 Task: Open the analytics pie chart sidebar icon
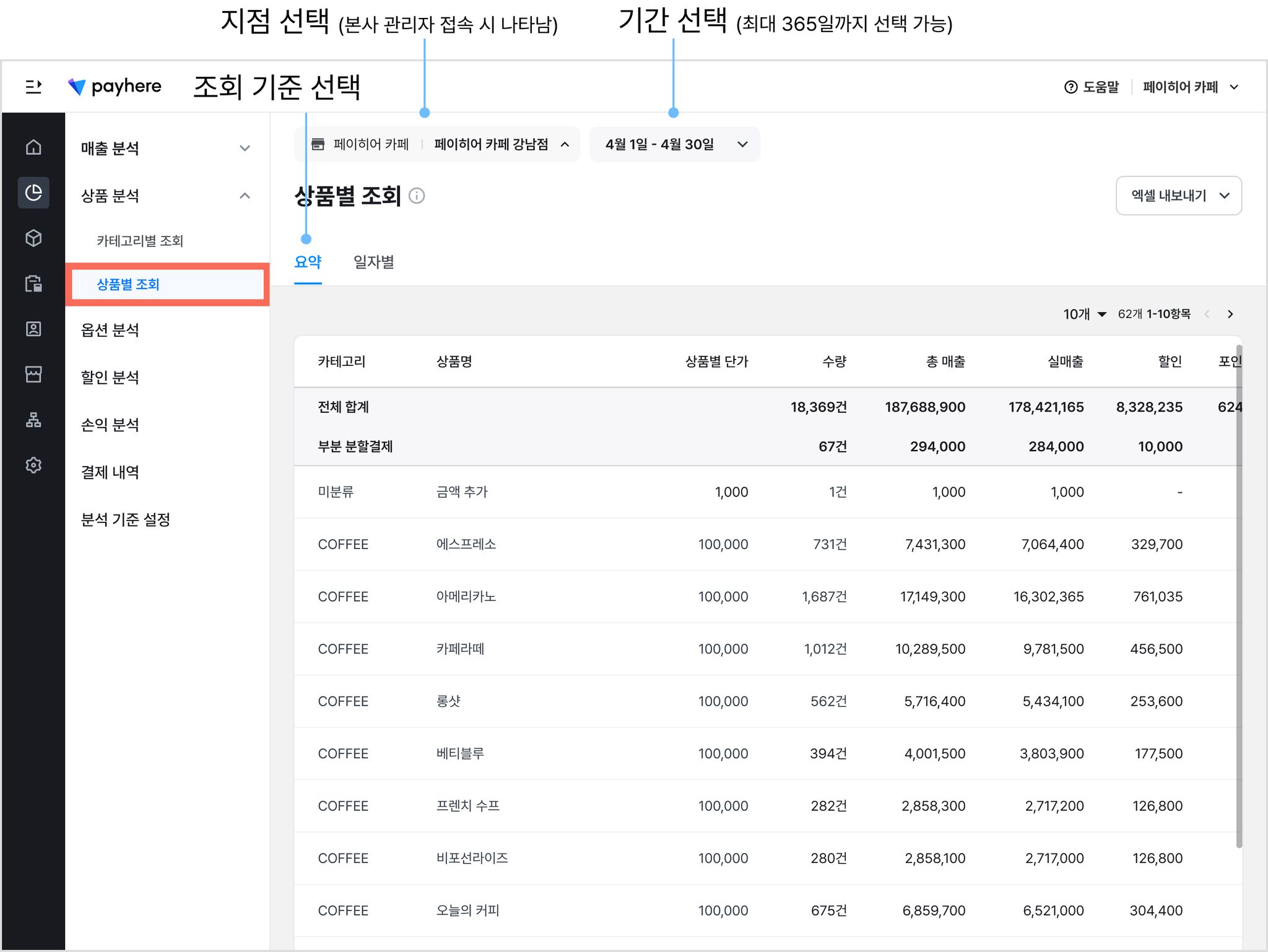[x=33, y=193]
